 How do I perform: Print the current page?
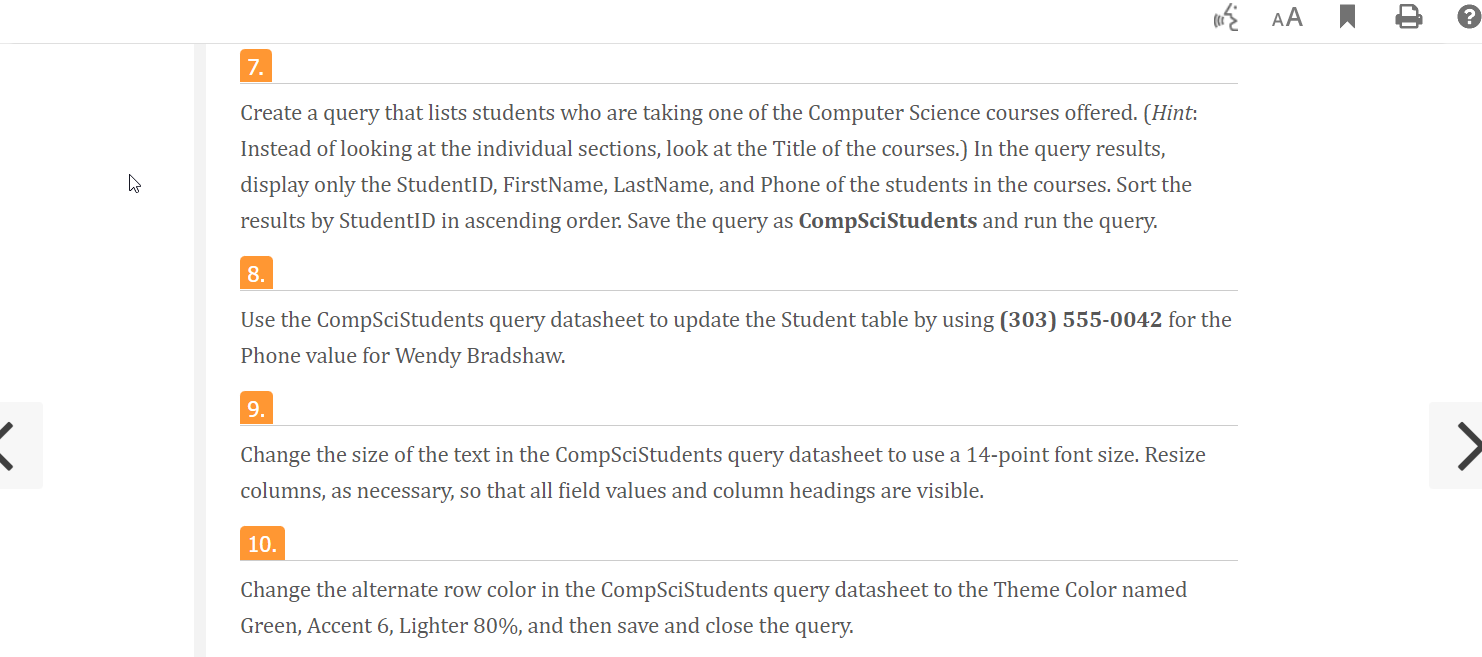click(1409, 17)
